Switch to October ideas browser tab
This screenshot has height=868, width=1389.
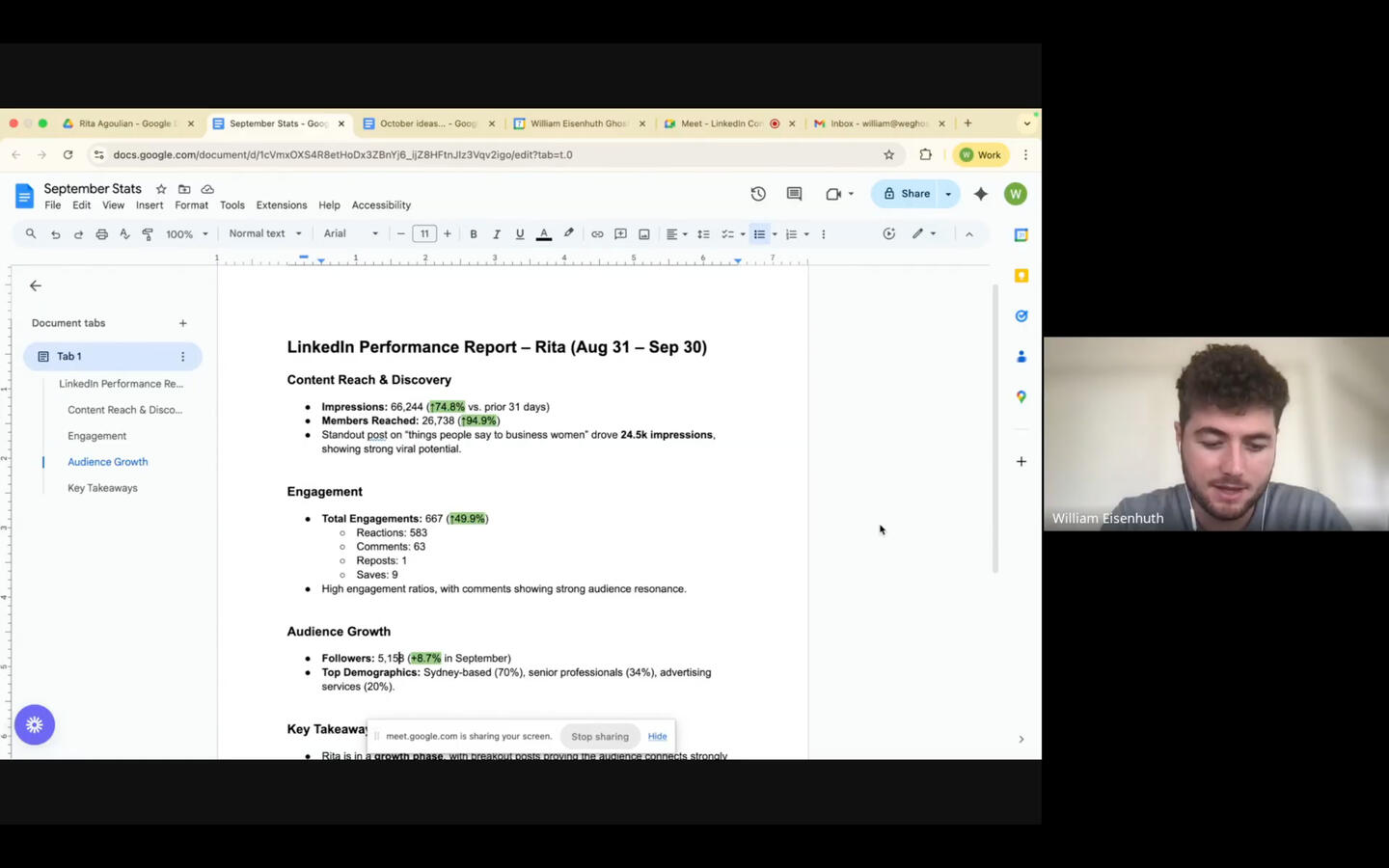[x=427, y=123]
